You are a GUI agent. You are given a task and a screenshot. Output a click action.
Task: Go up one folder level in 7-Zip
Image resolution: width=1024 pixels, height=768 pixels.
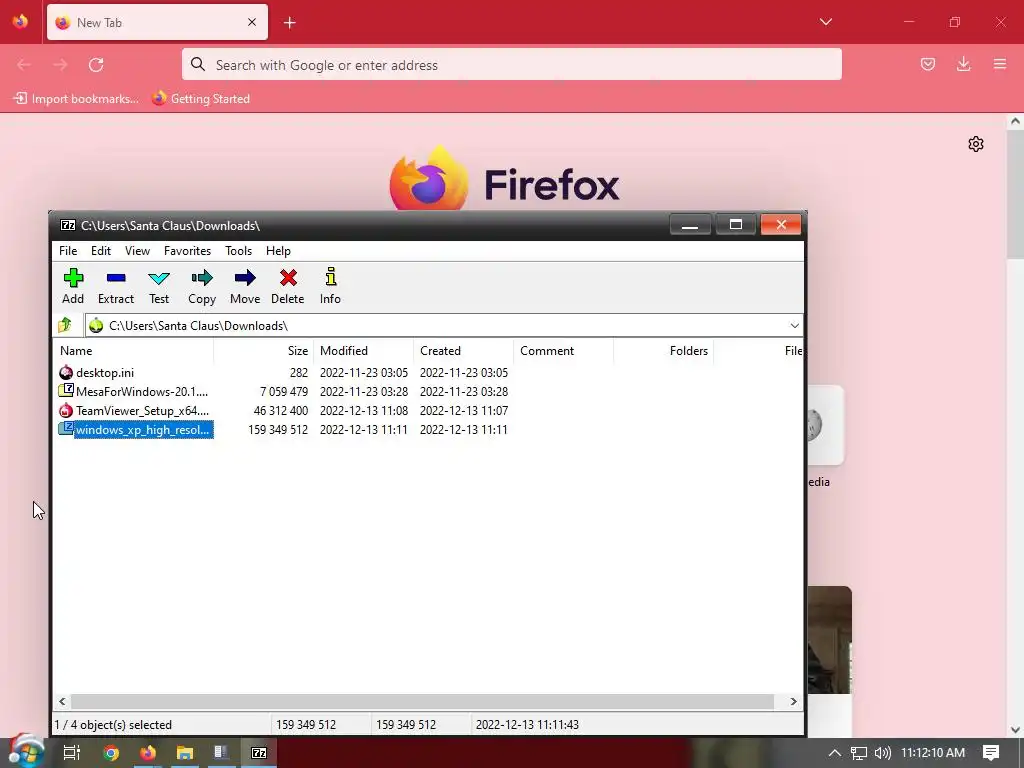[x=65, y=325]
